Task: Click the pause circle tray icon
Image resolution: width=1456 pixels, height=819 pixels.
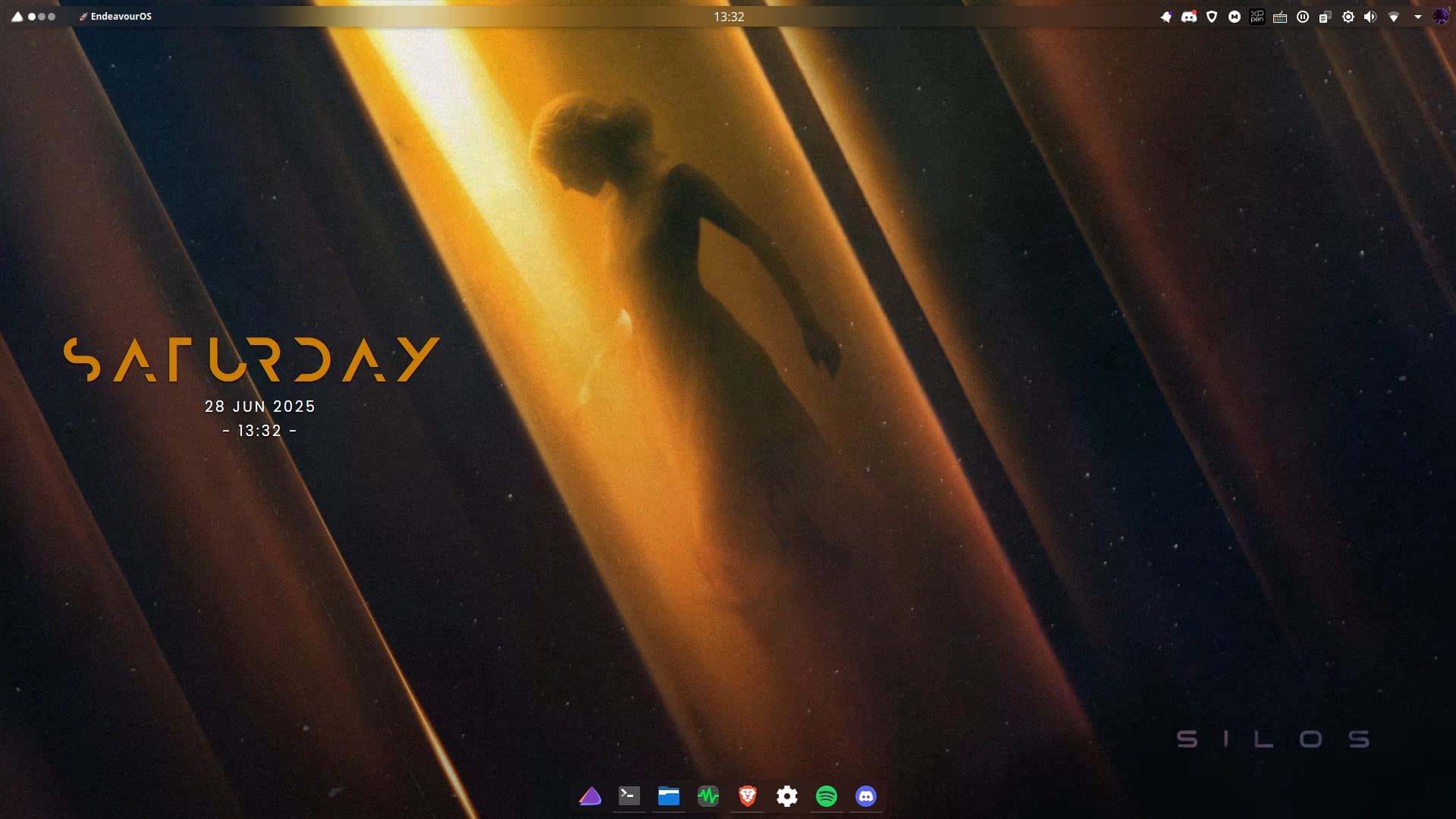Action: 1303,17
